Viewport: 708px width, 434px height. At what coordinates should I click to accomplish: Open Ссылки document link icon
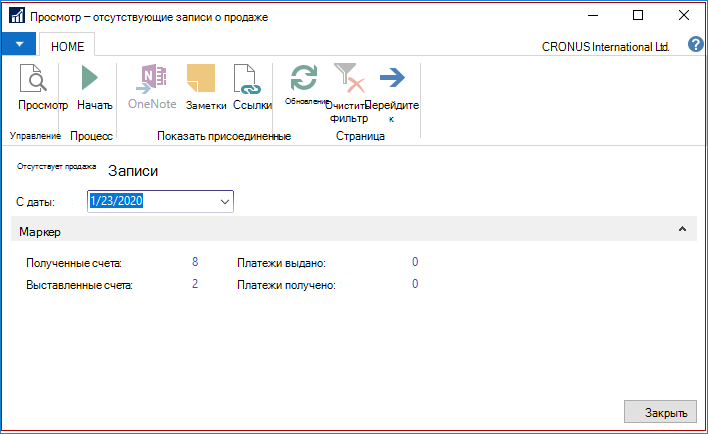click(247, 79)
